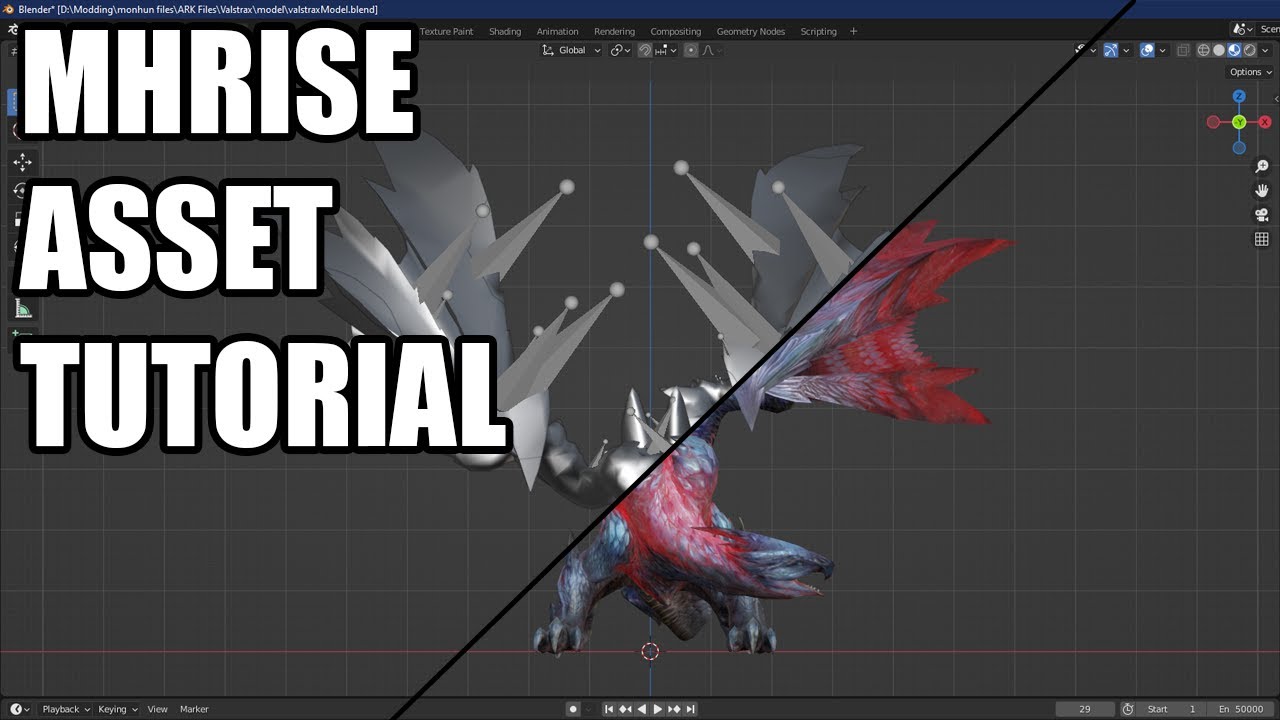Open the gizmo options dropdown arrow

pos(1127,50)
